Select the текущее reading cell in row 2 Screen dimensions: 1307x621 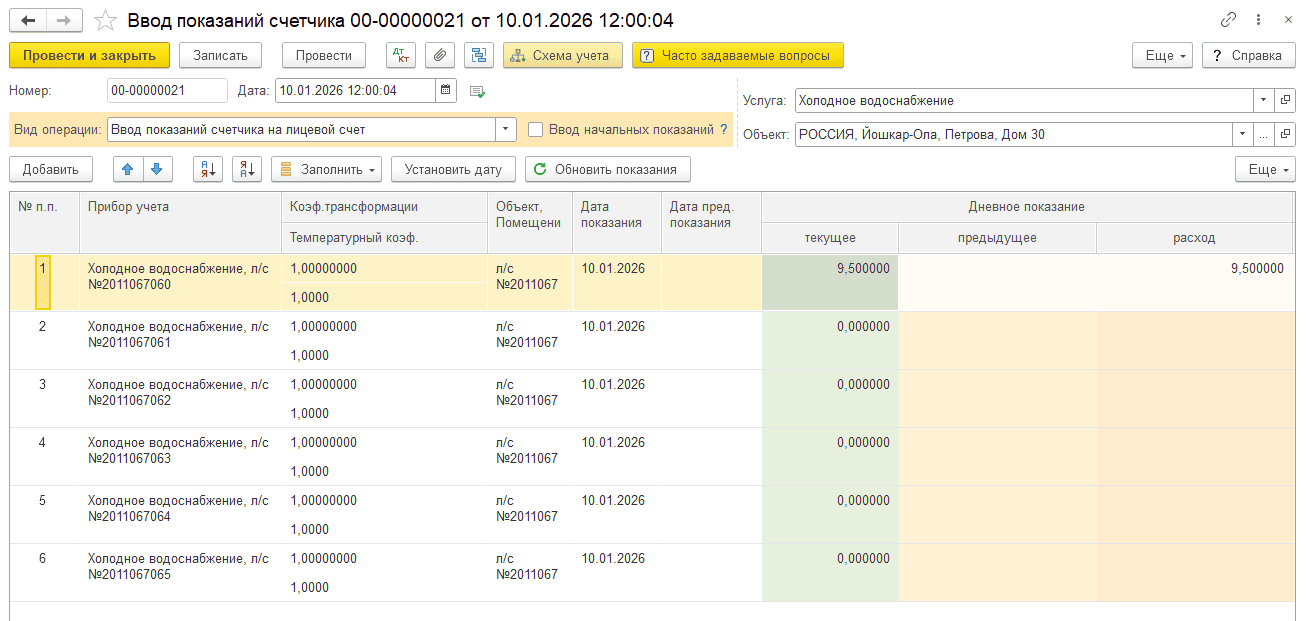click(830, 340)
